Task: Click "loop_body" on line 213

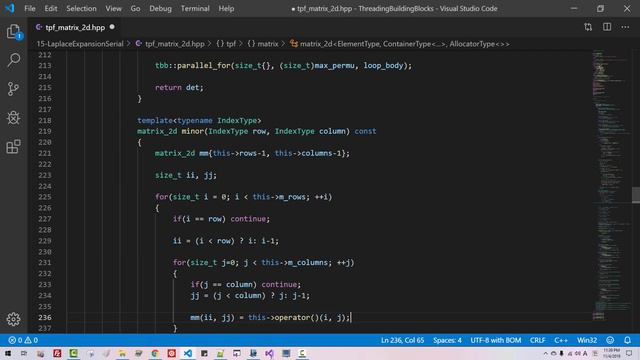Action: (x=383, y=65)
